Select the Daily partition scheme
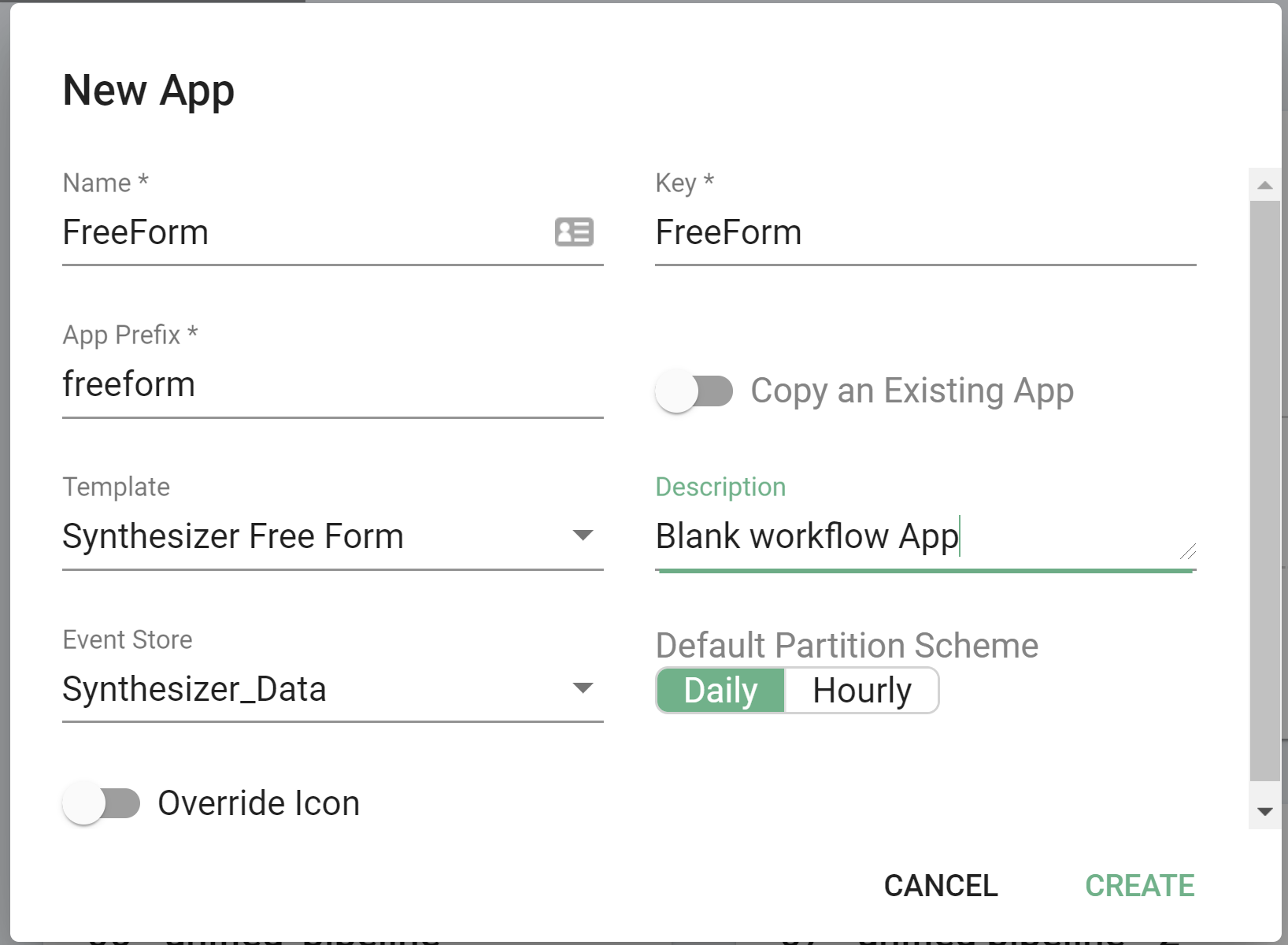The width and height of the screenshot is (1288, 945). tap(720, 691)
